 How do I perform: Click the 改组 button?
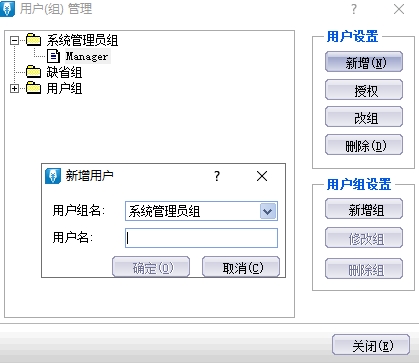point(364,117)
